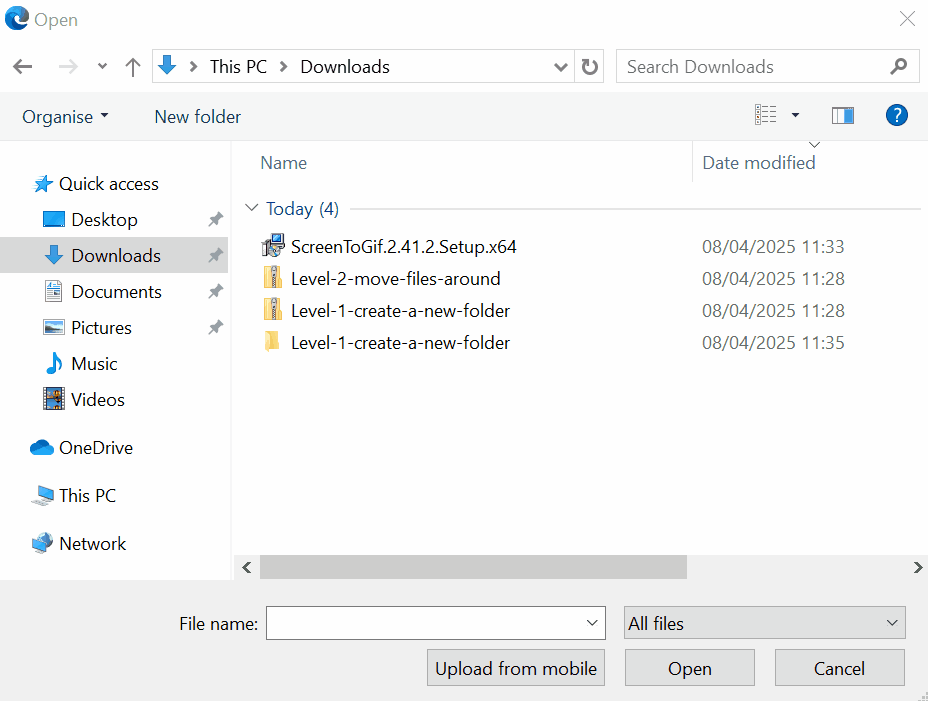Viewport: 928px width, 701px height.
Task: Click the Cancel button
Action: point(839,669)
